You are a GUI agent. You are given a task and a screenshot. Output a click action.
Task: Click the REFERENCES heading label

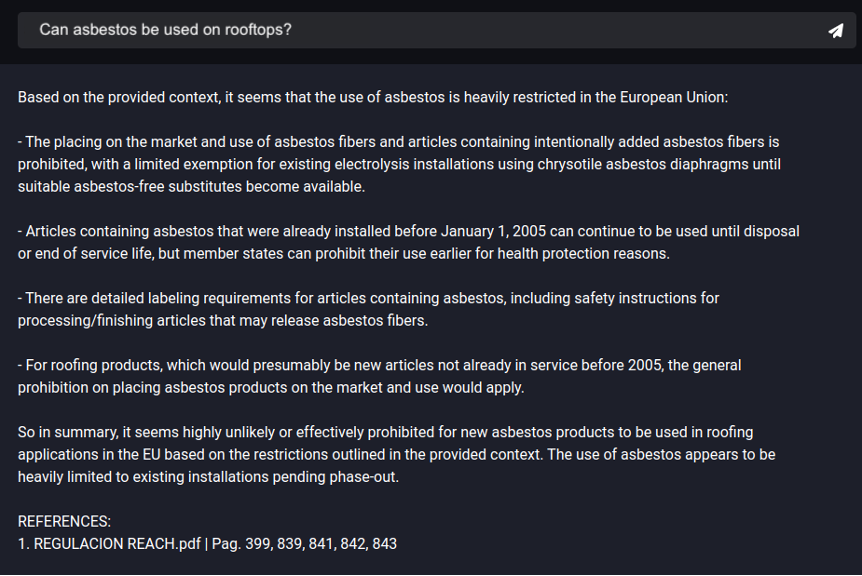pos(64,521)
